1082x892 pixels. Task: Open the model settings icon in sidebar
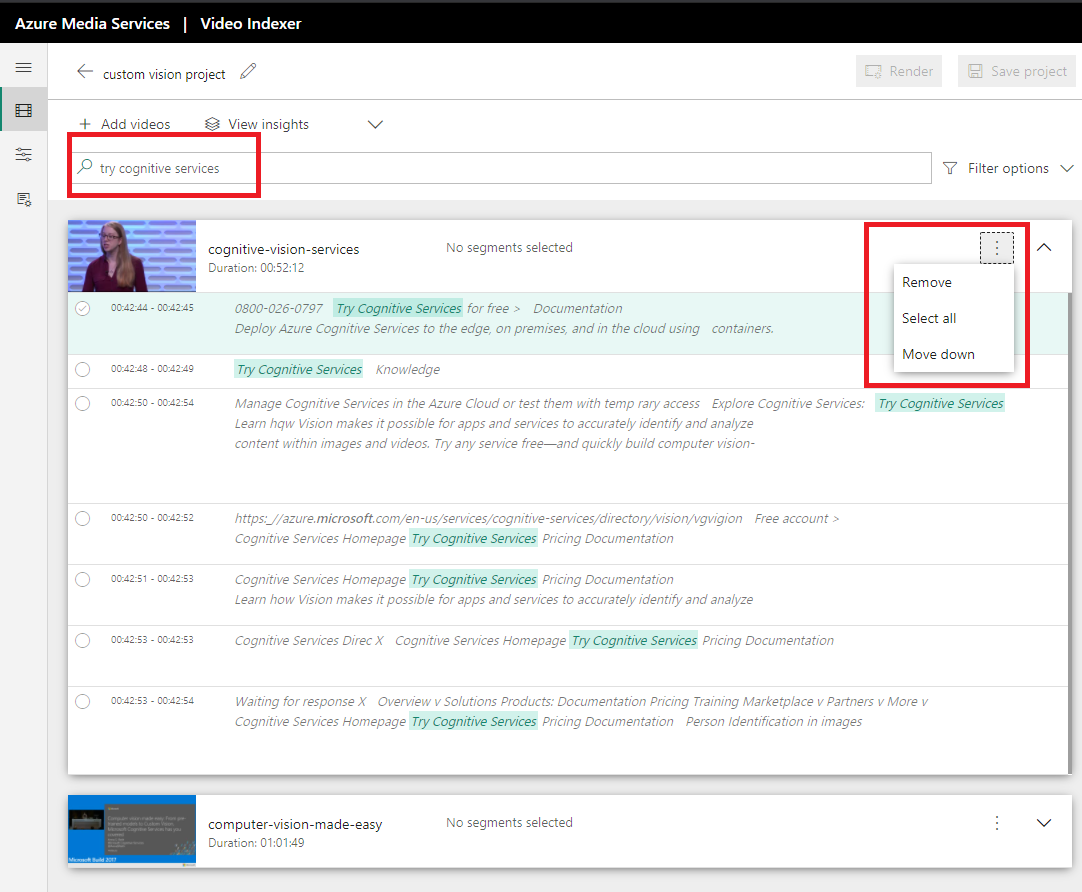[23, 199]
